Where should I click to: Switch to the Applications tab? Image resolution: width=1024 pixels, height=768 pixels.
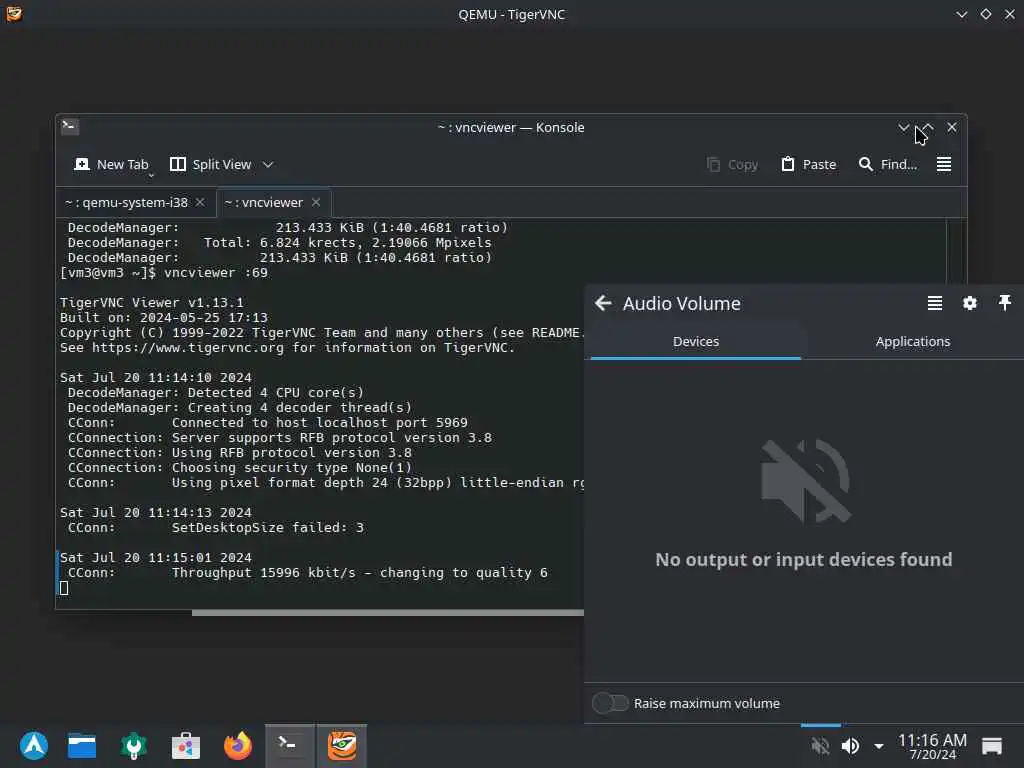point(912,342)
